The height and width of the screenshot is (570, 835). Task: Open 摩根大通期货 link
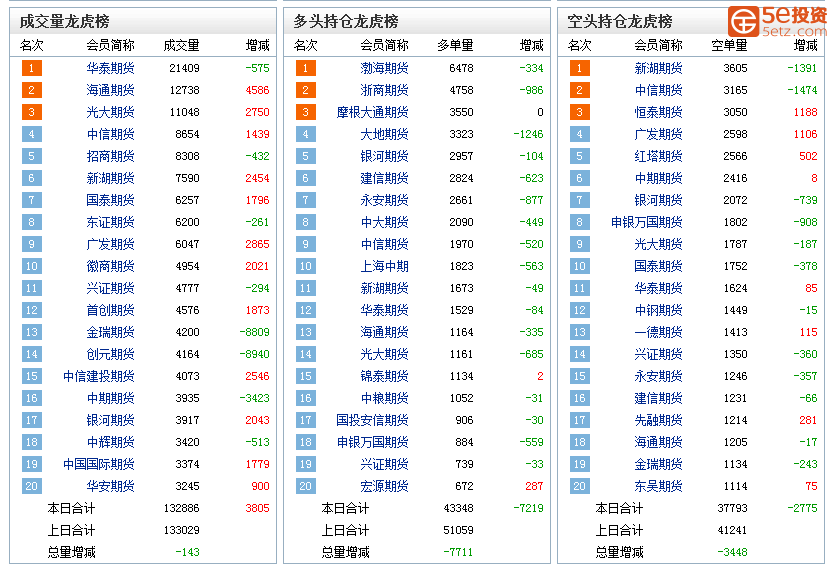(x=373, y=112)
